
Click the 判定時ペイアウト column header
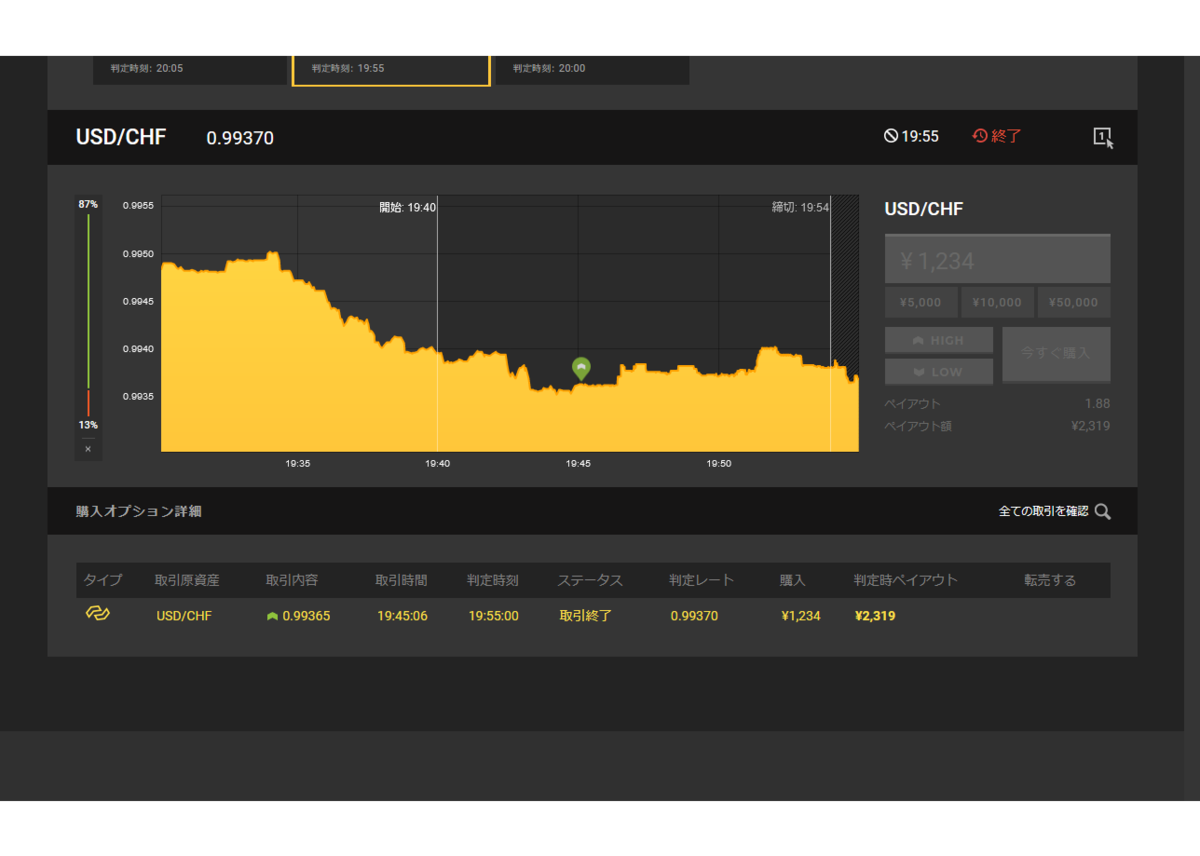(906, 580)
